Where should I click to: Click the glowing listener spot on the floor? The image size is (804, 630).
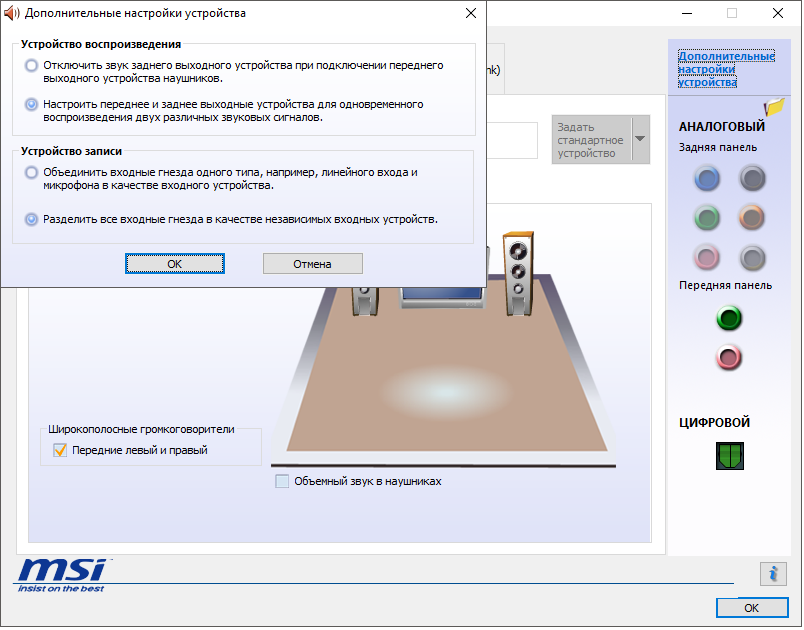click(x=446, y=392)
